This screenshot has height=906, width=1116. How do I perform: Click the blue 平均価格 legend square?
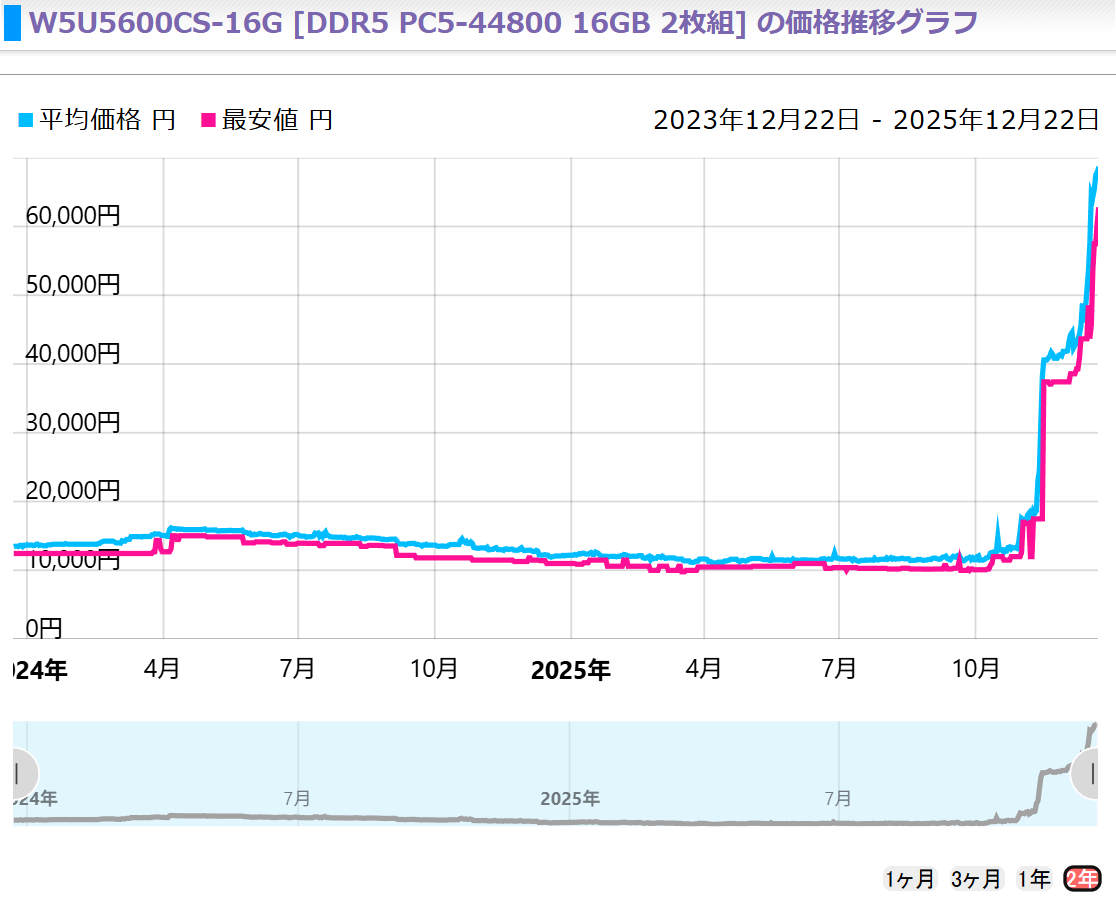pyautogui.click(x=25, y=121)
